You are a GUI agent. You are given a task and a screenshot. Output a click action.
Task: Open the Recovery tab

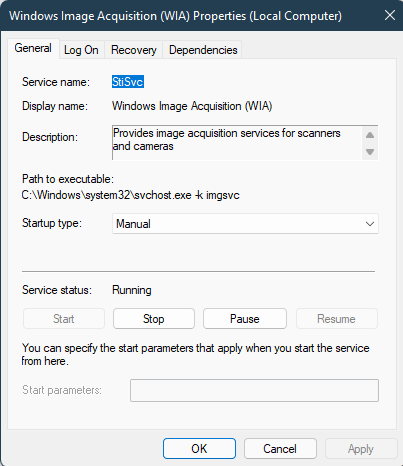134,50
